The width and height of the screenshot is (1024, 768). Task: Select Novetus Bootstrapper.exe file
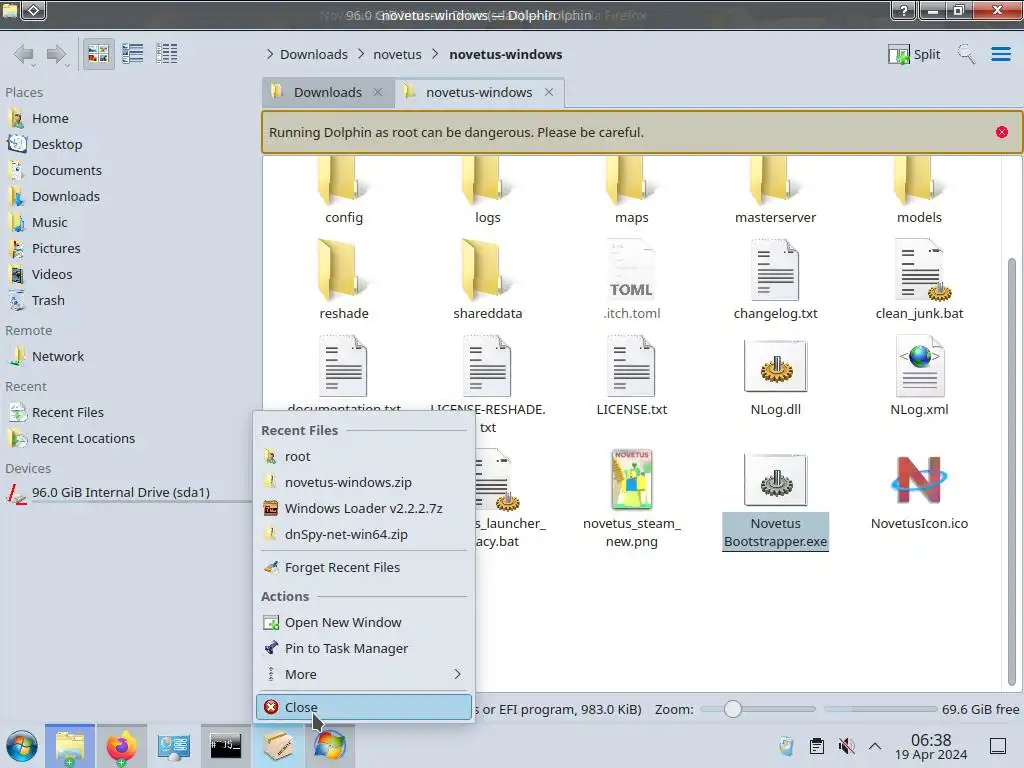(x=775, y=500)
